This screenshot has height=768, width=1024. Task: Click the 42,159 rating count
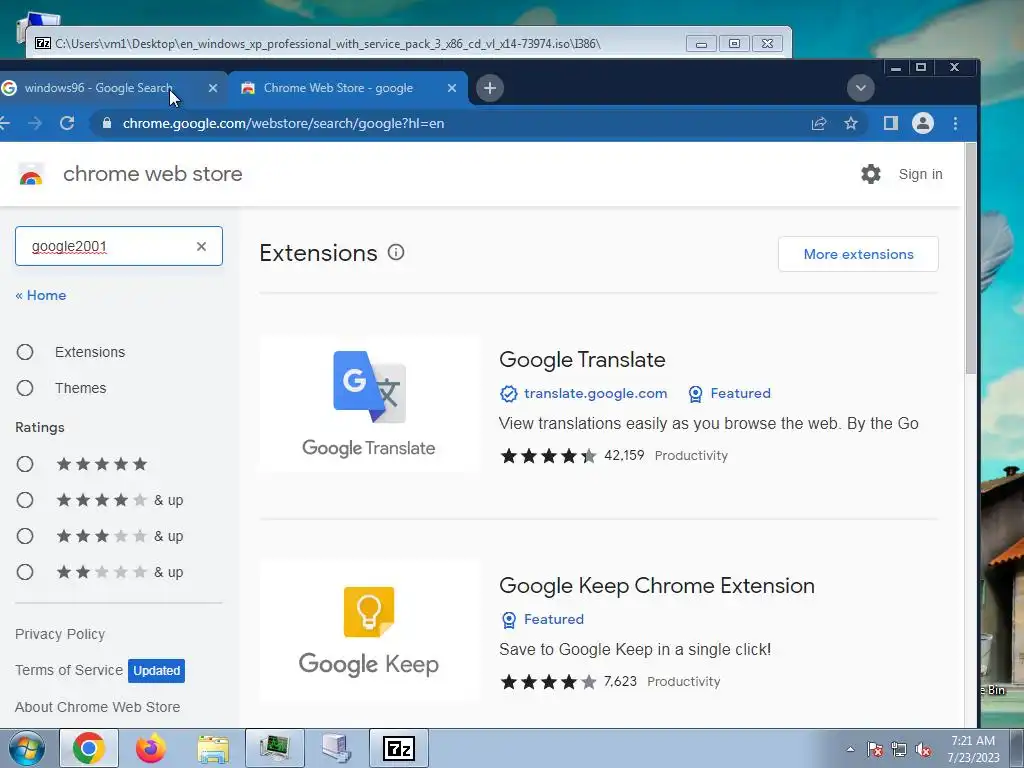point(624,455)
